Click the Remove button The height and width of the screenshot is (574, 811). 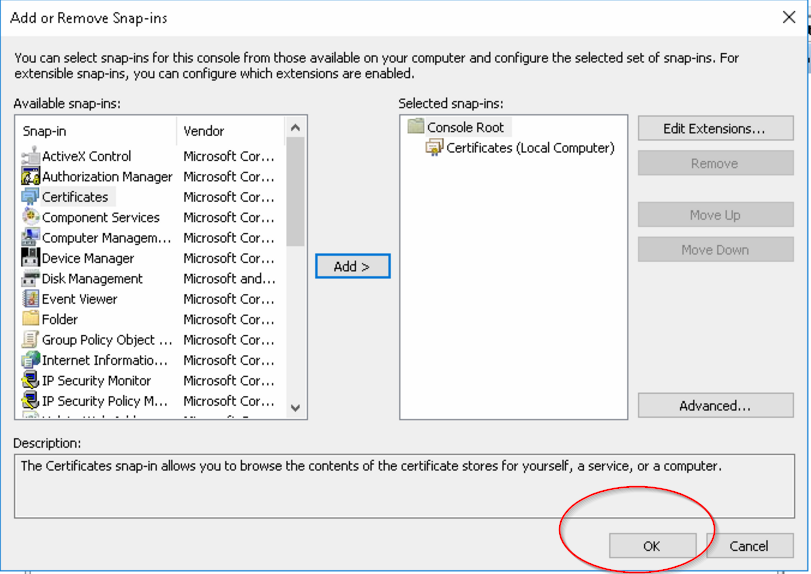pyautogui.click(x=715, y=163)
